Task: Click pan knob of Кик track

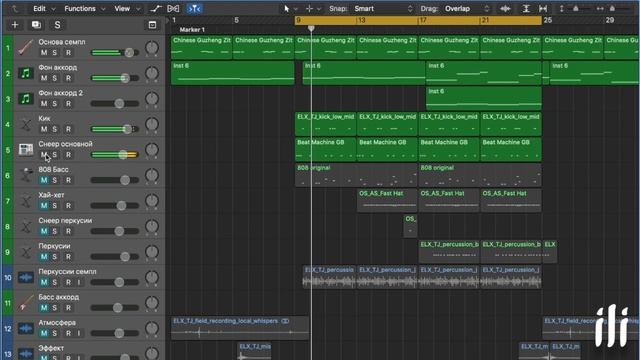Action: [152, 124]
